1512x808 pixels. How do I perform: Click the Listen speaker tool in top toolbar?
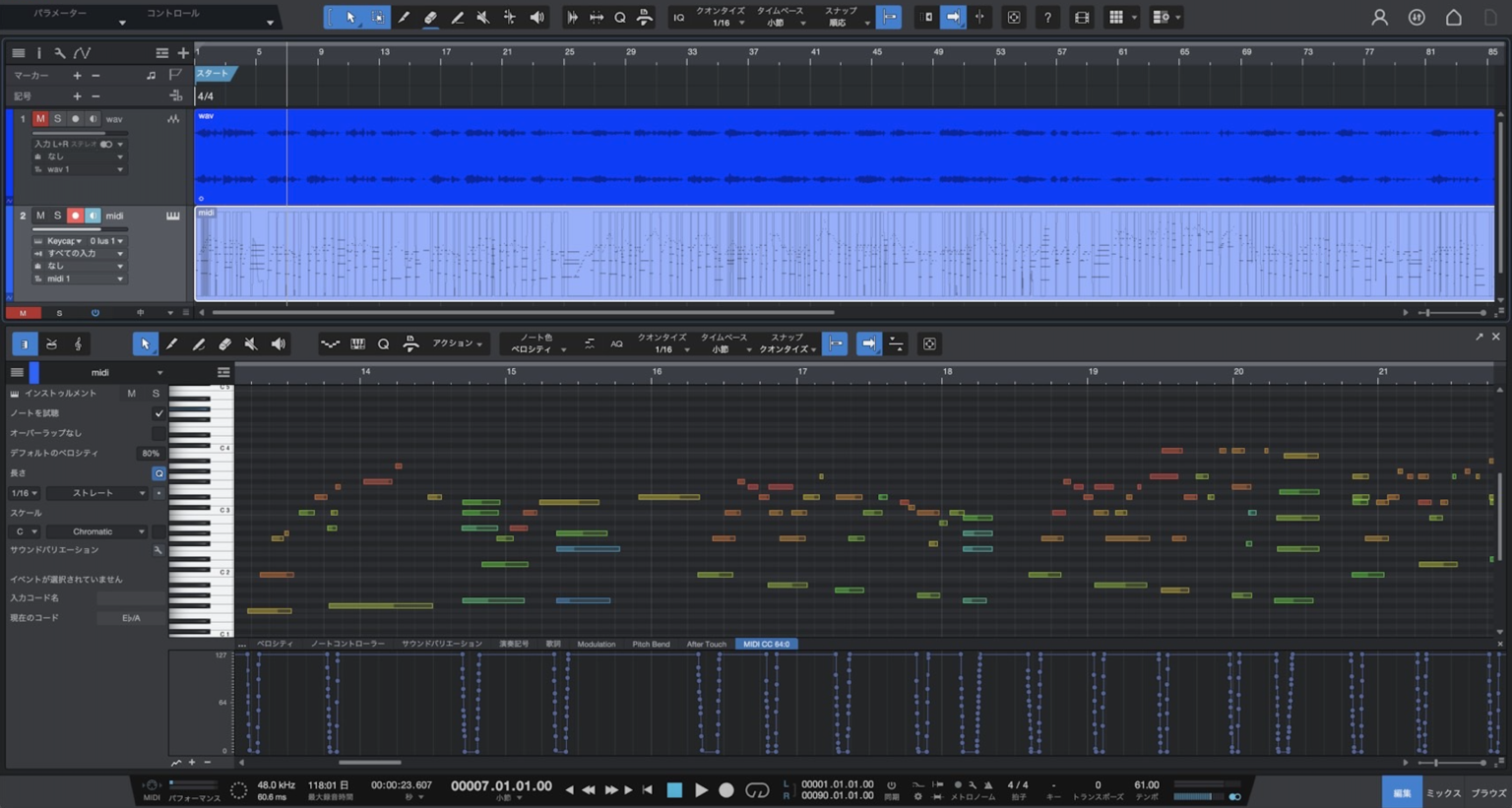click(536, 18)
